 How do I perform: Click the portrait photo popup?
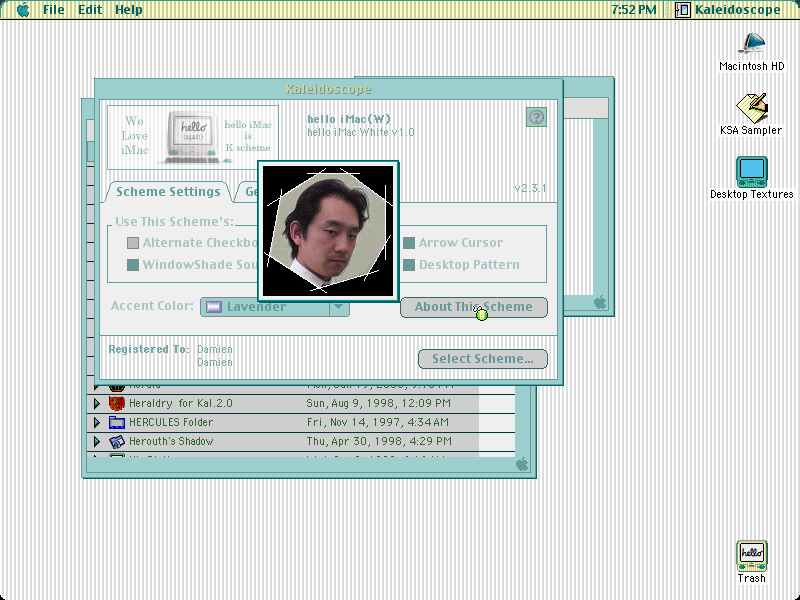(328, 231)
